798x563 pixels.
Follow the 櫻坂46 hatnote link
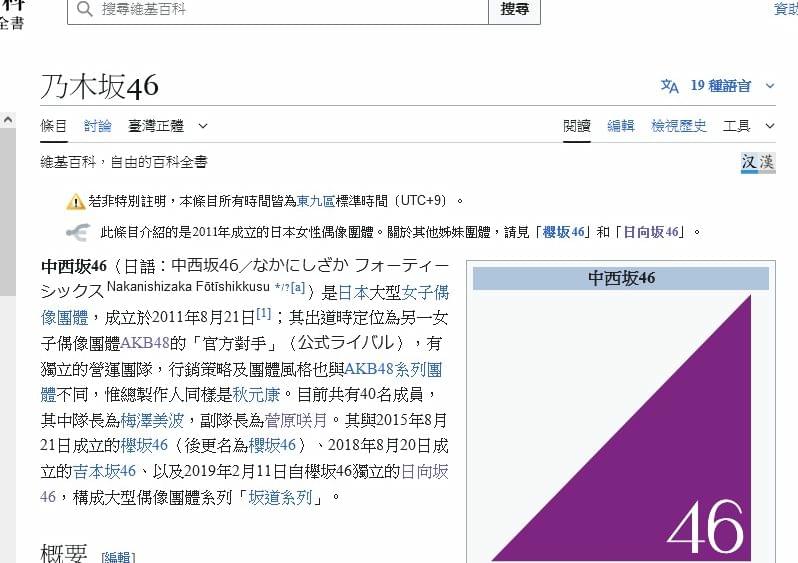click(563, 232)
